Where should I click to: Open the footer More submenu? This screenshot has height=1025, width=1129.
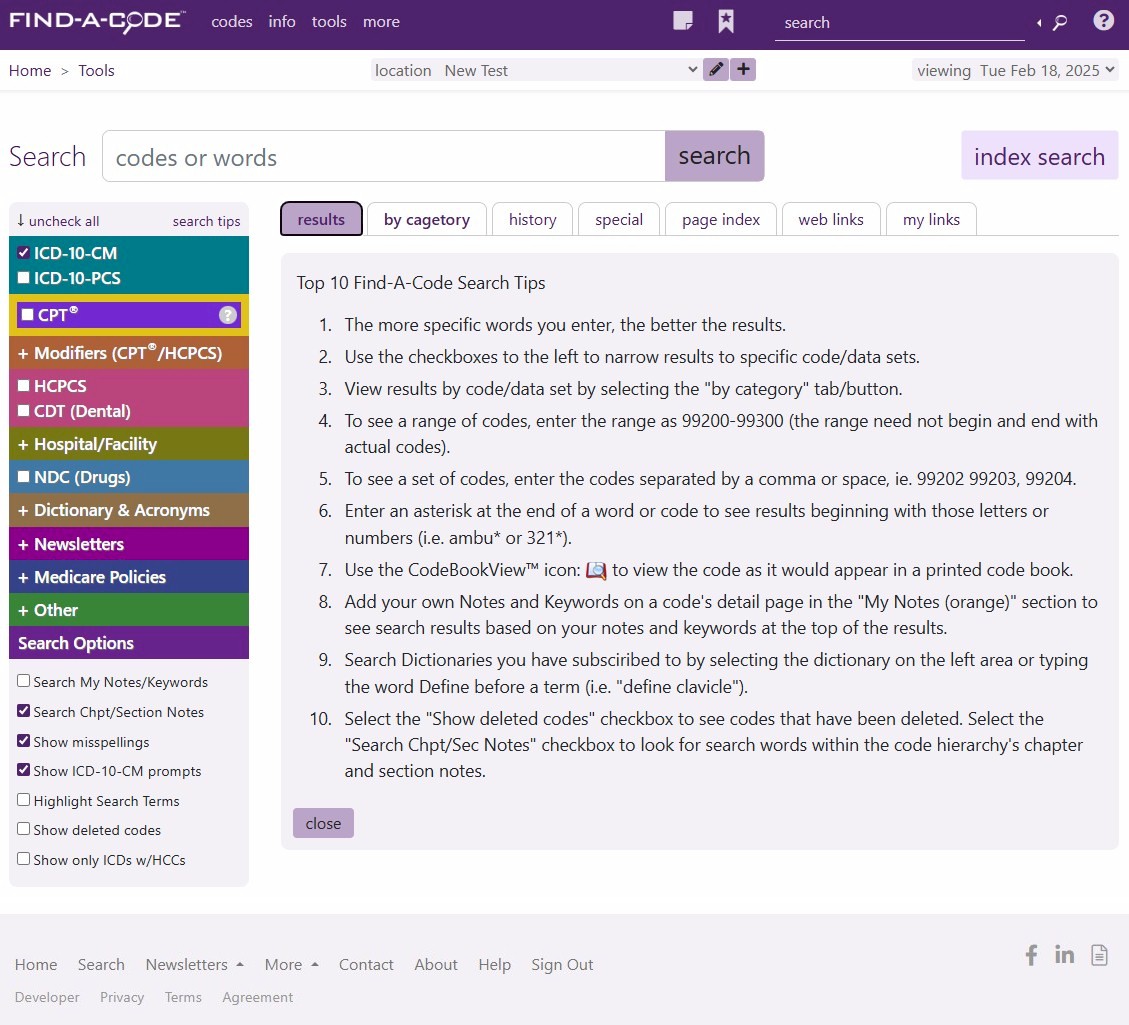click(x=292, y=965)
